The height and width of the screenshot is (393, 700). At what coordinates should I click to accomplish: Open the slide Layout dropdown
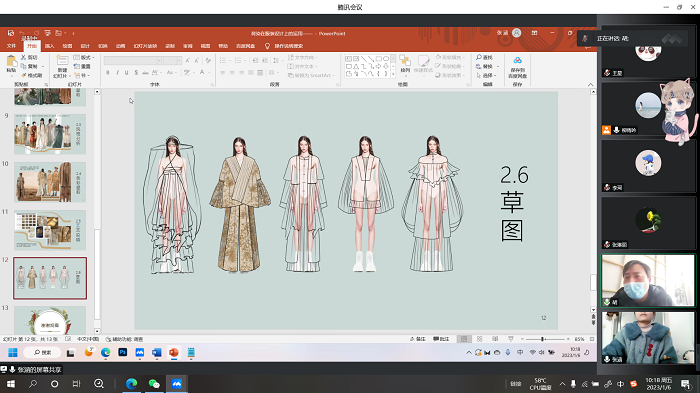pos(84,58)
